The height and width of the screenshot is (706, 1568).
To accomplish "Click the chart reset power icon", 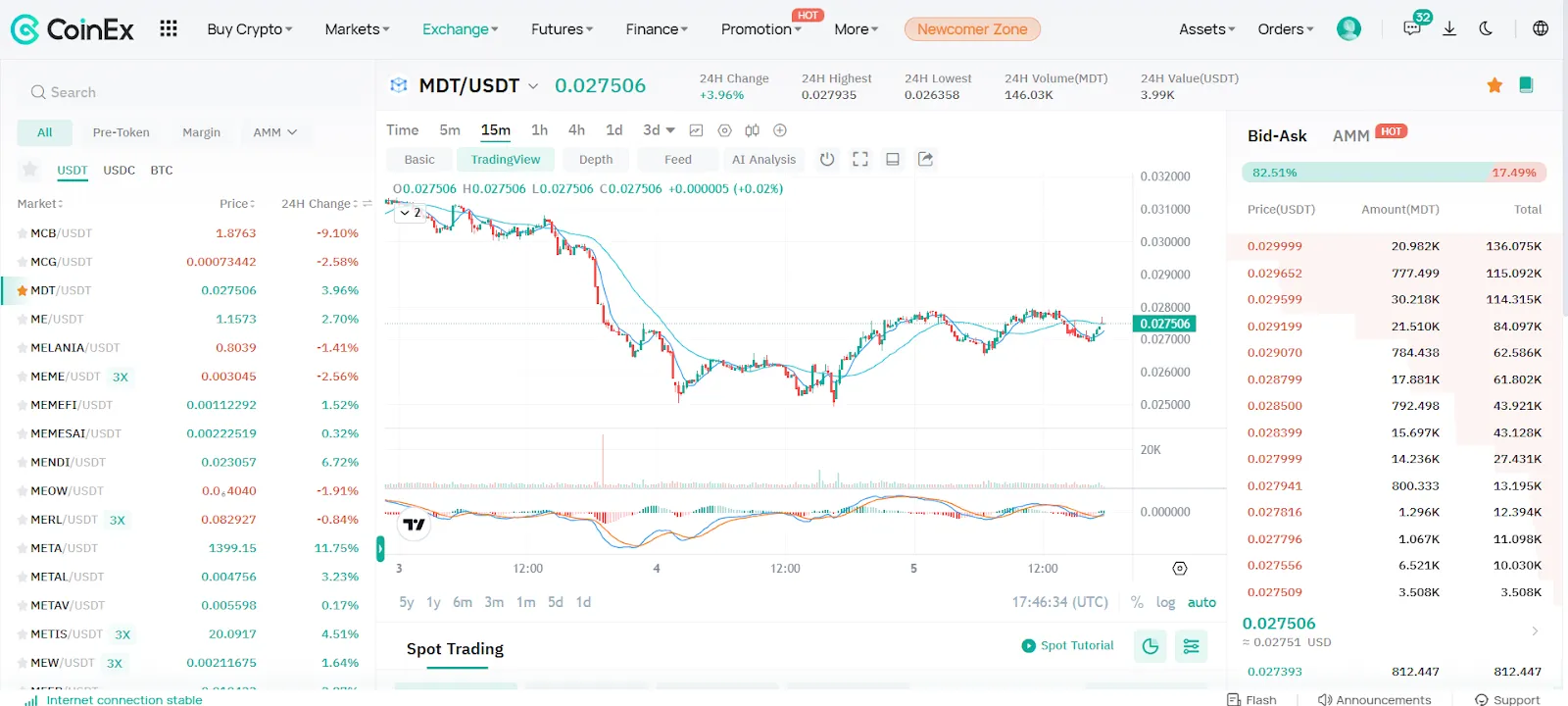I will [827, 159].
